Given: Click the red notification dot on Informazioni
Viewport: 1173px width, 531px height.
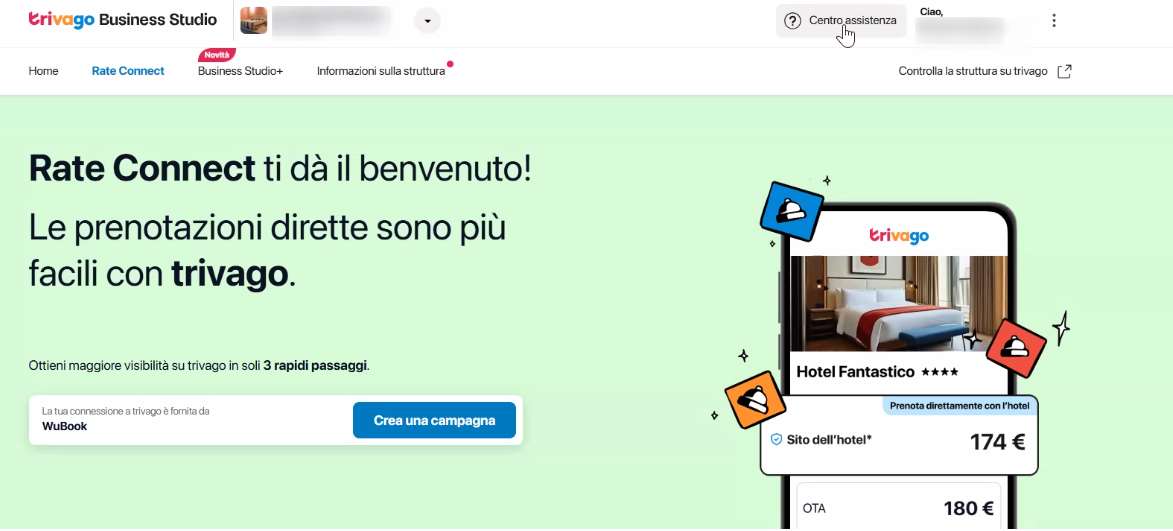Looking at the screenshot, I should 450,64.
